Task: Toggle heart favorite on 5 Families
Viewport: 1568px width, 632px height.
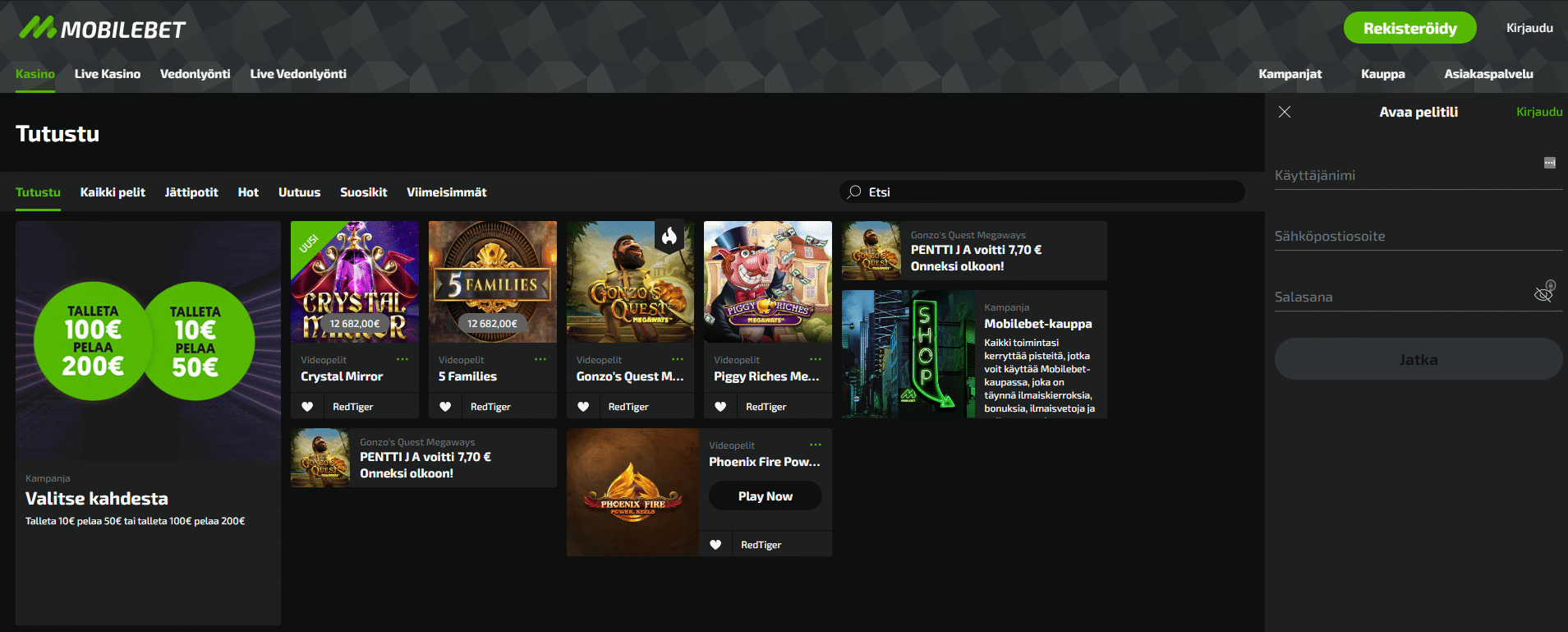Action: coord(445,407)
